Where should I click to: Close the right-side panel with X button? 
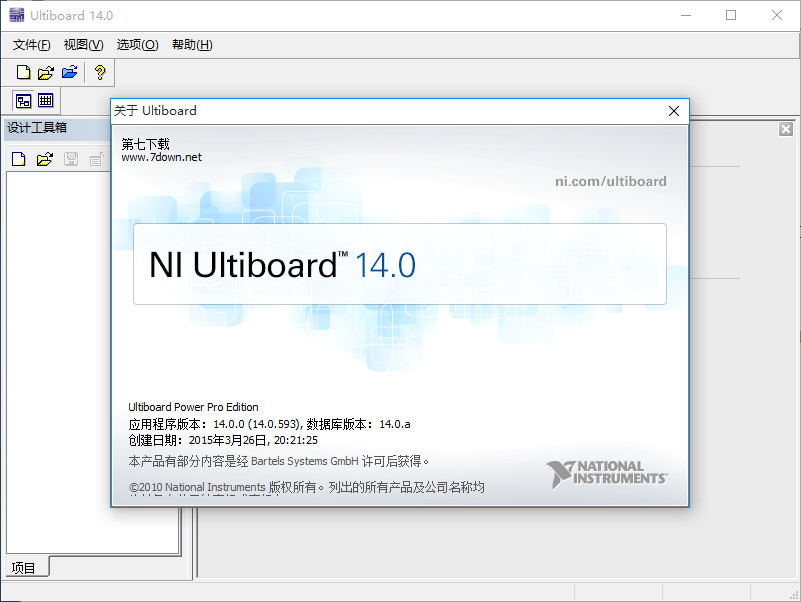click(x=786, y=129)
